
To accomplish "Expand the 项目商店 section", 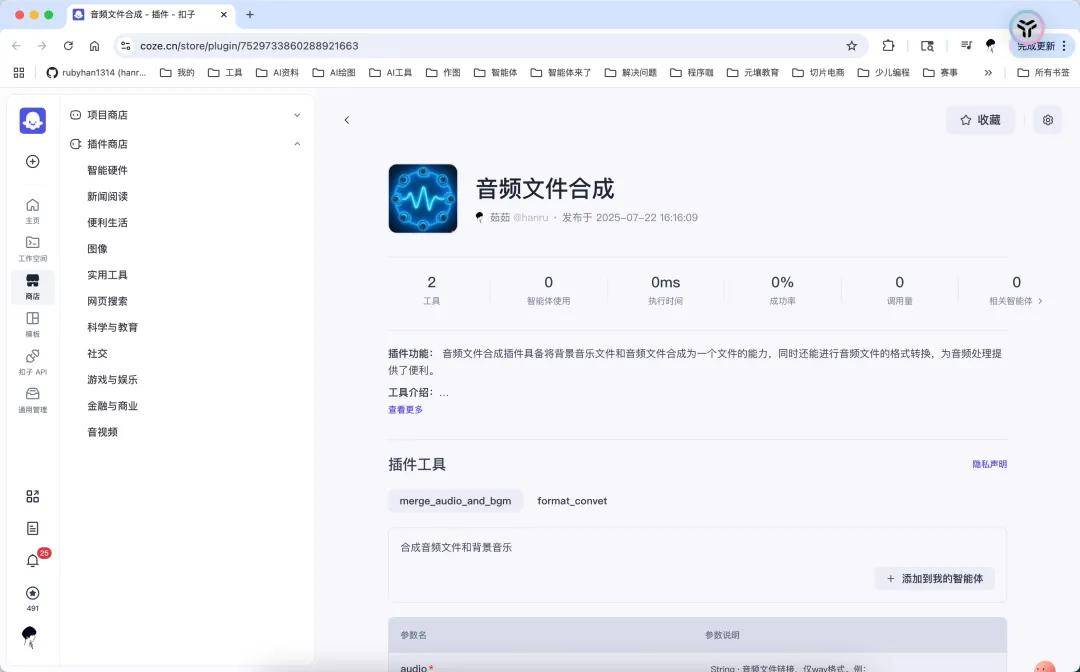I will tap(297, 115).
